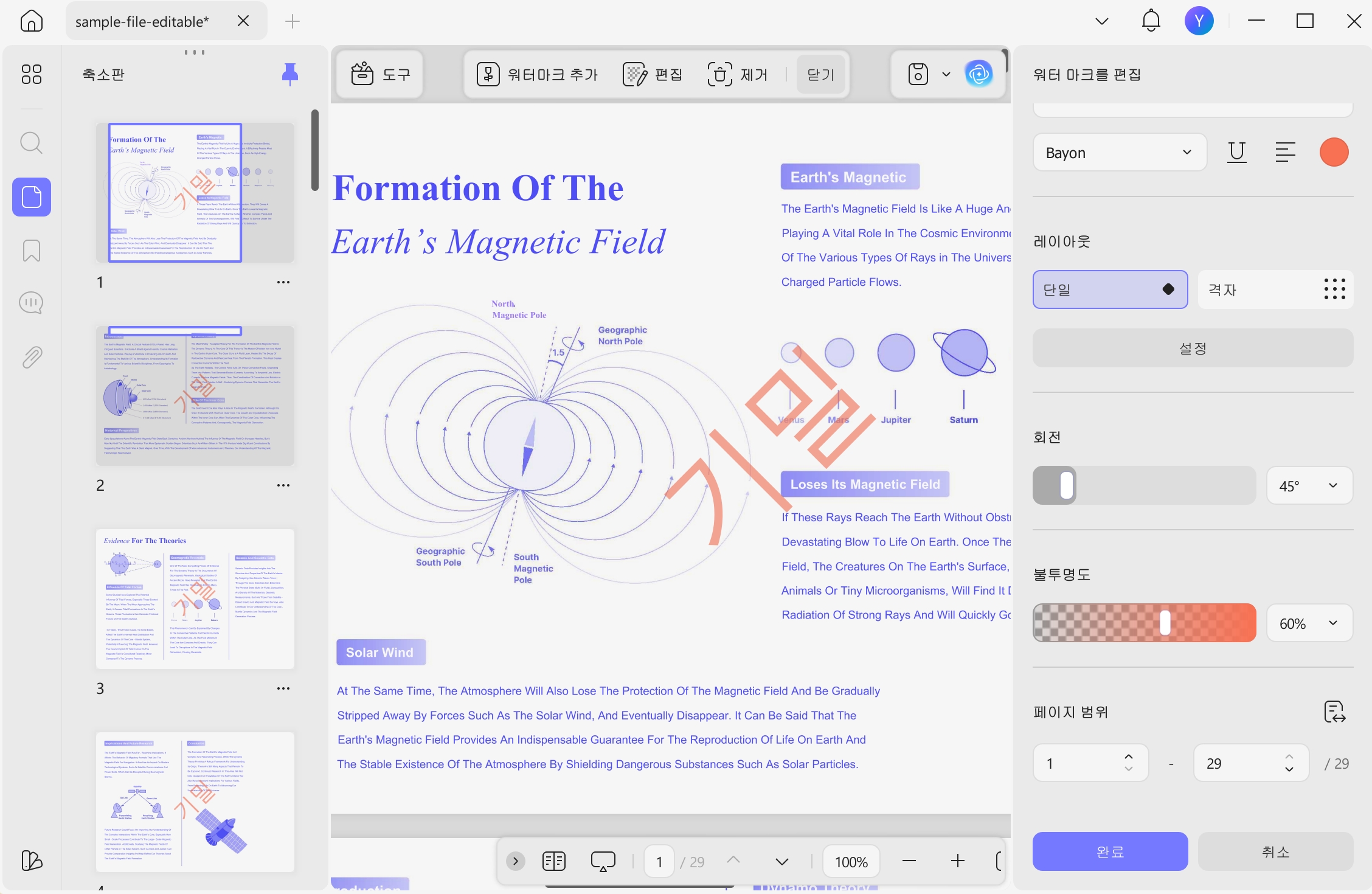Select 단일 single layout option
Viewport: 1372px width, 894px height.
click(x=1110, y=289)
